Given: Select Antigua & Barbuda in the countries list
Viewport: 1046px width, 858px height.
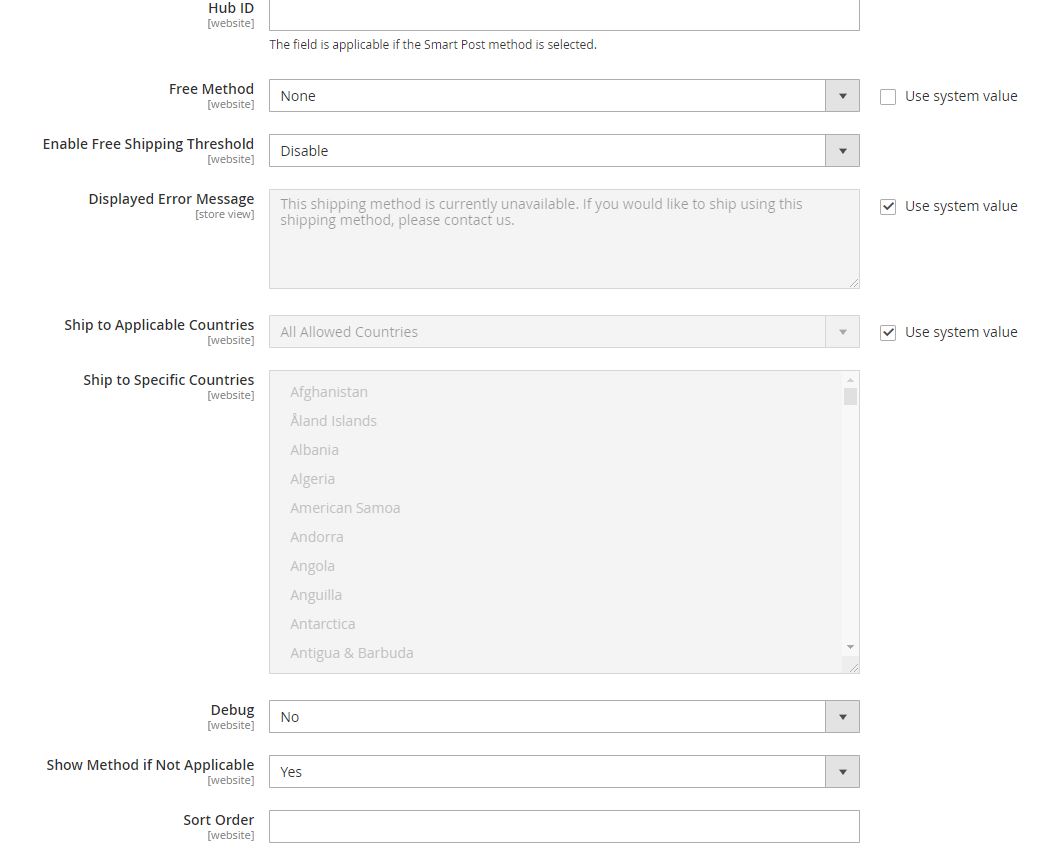Looking at the screenshot, I should (x=352, y=652).
